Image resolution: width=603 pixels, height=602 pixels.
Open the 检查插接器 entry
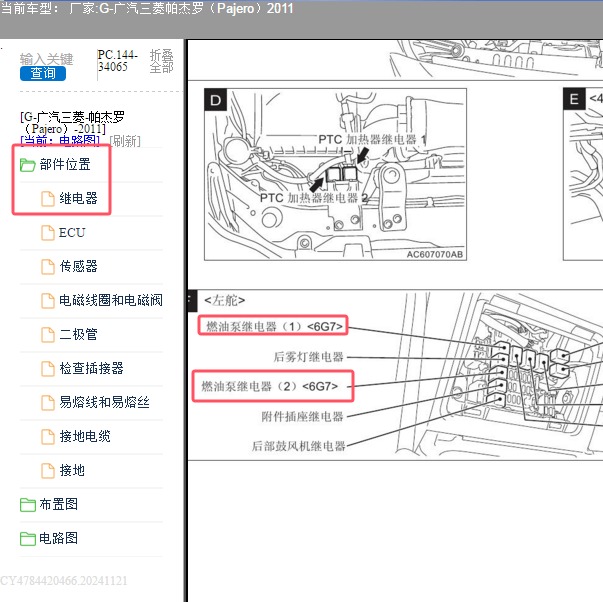point(91,368)
